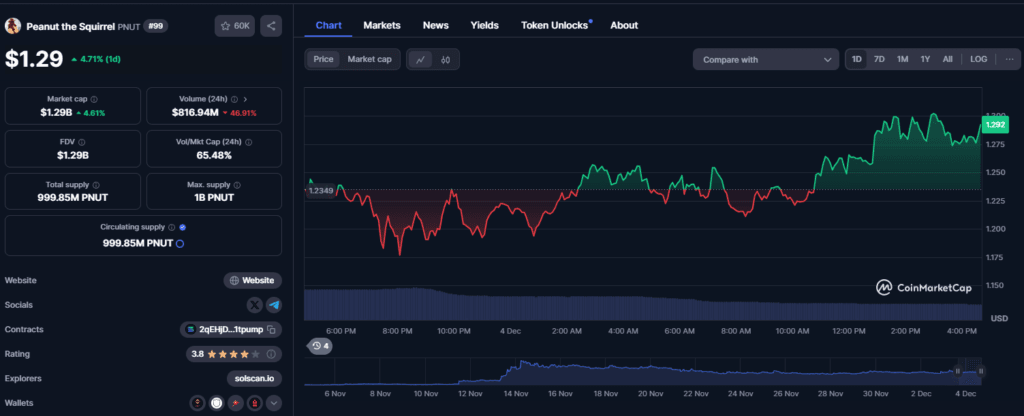Open Volume (24h) details arrow
Screen dimensions: 1024x416
tap(245, 99)
